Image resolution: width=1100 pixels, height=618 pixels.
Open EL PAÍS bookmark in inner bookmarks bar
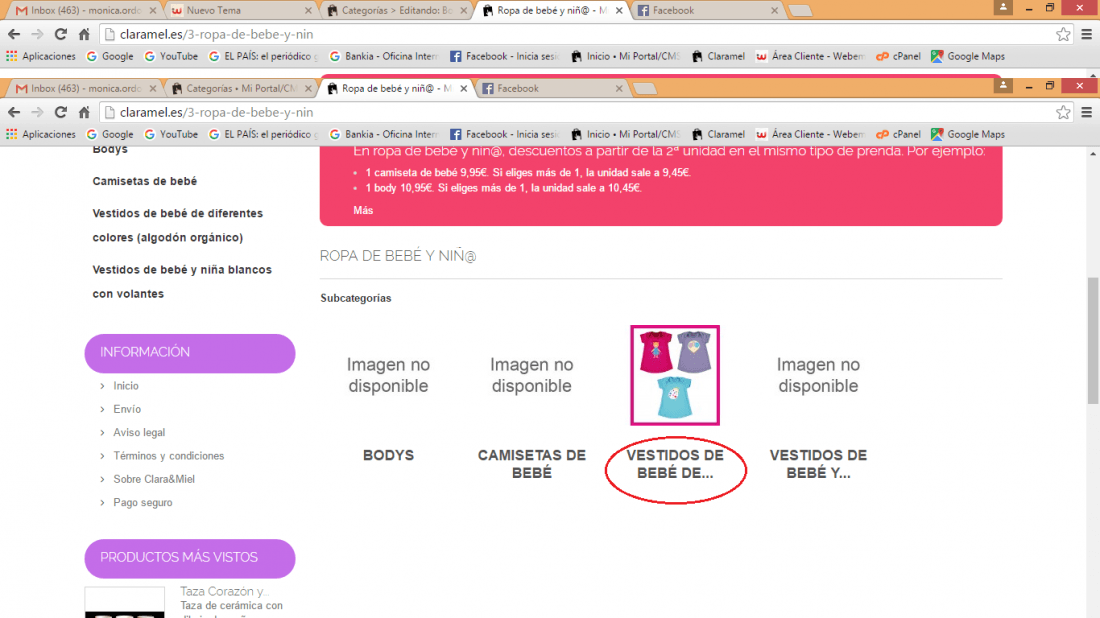coord(263,134)
